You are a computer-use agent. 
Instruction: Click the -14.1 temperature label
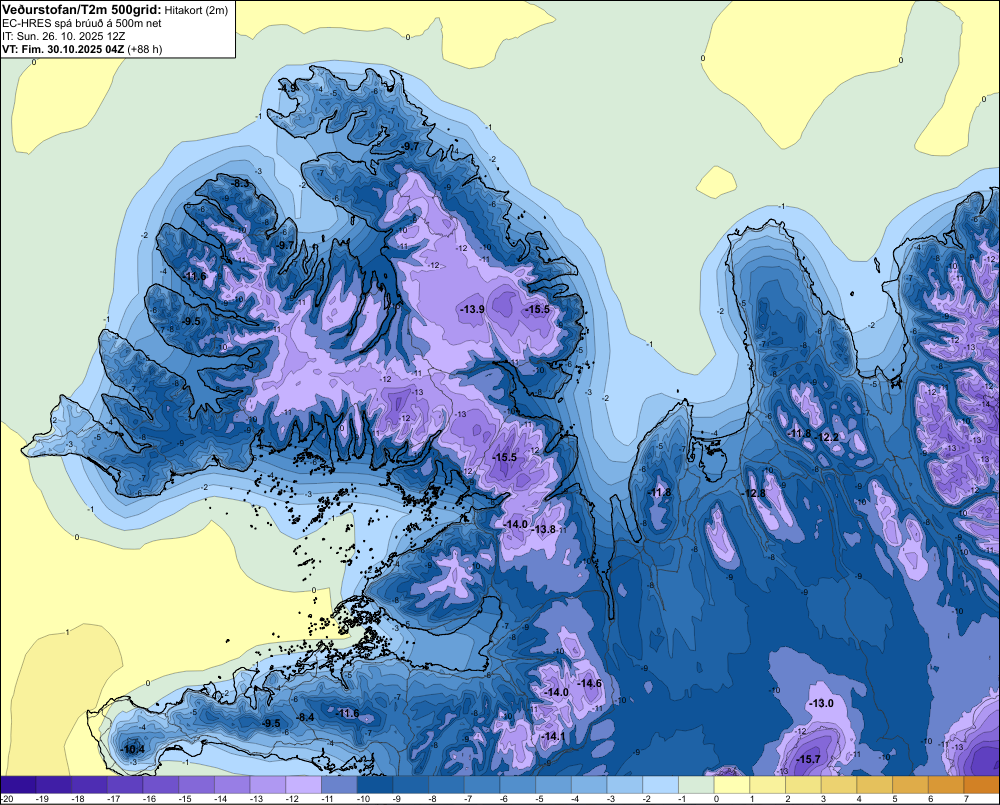point(553,736)
